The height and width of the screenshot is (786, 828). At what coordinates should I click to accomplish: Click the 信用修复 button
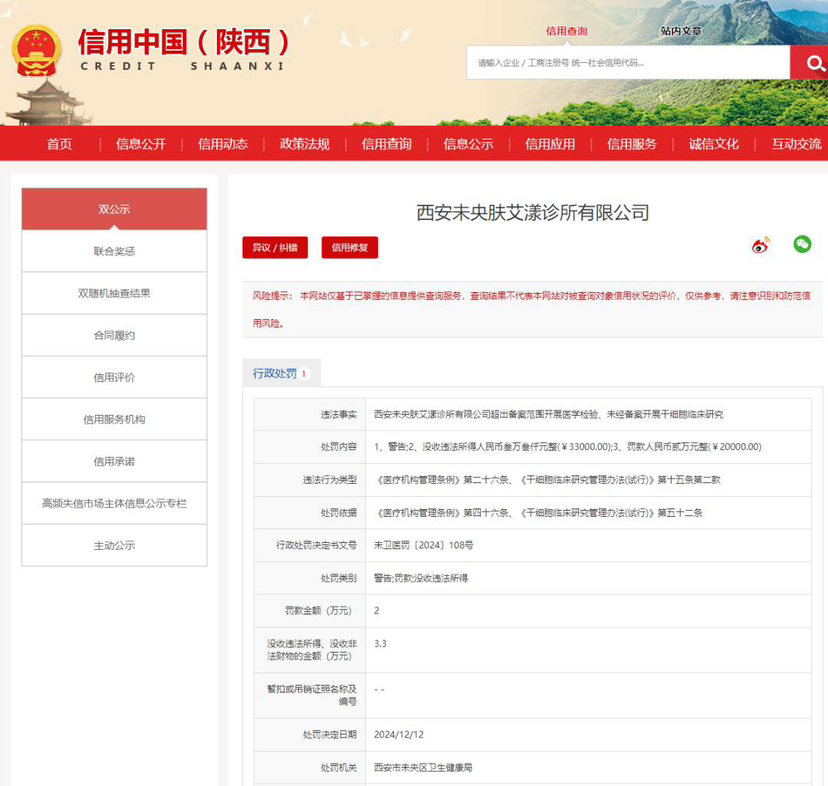(x=350, y=247)
